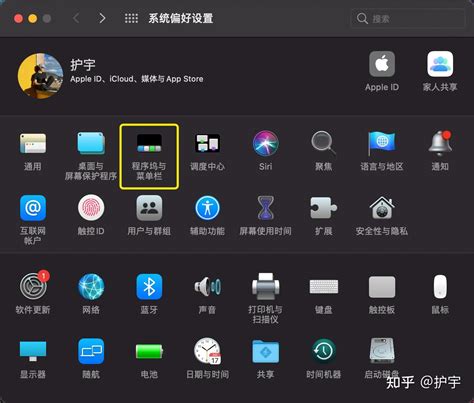
Task: Close the System Preferences window
Action: (18, 18)
